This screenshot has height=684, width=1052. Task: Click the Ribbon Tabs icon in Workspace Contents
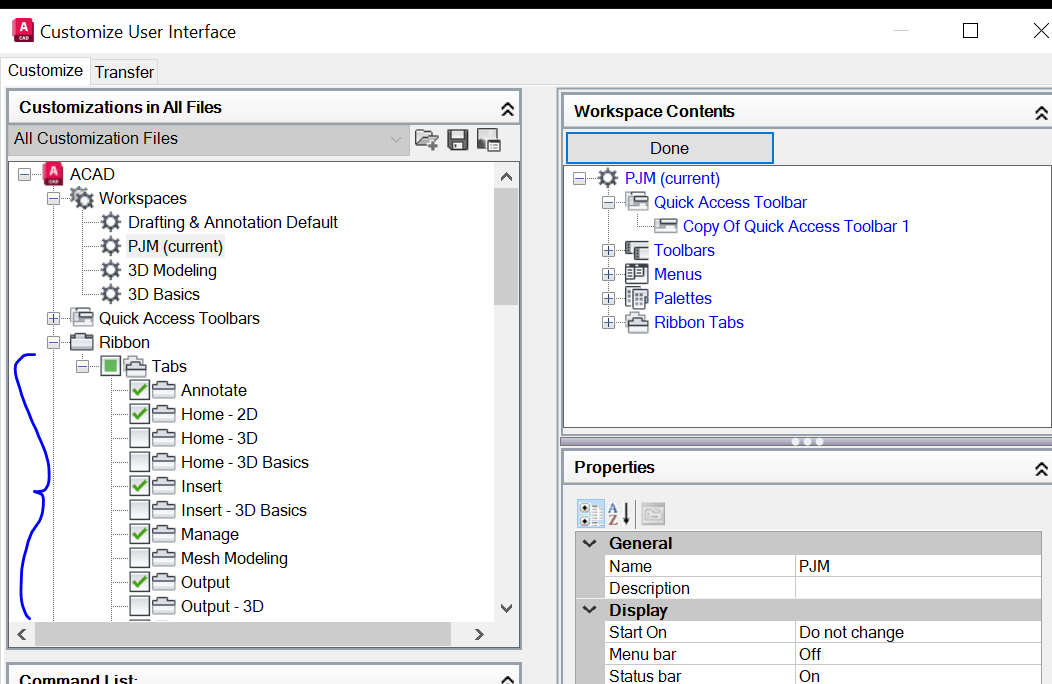[x=637, y=322]
